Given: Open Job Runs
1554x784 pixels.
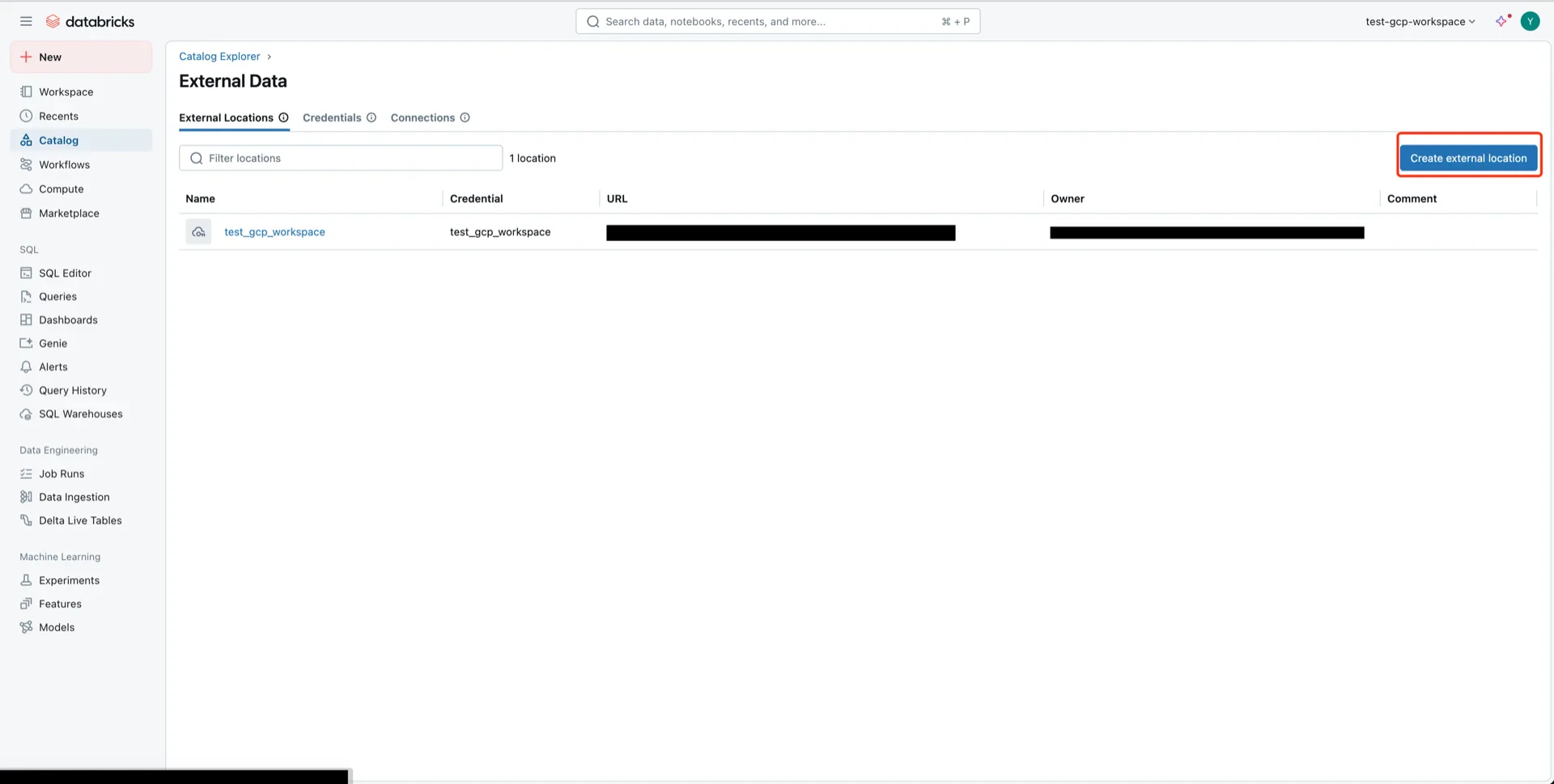Looking at the screenshot, I should [81, 474].
